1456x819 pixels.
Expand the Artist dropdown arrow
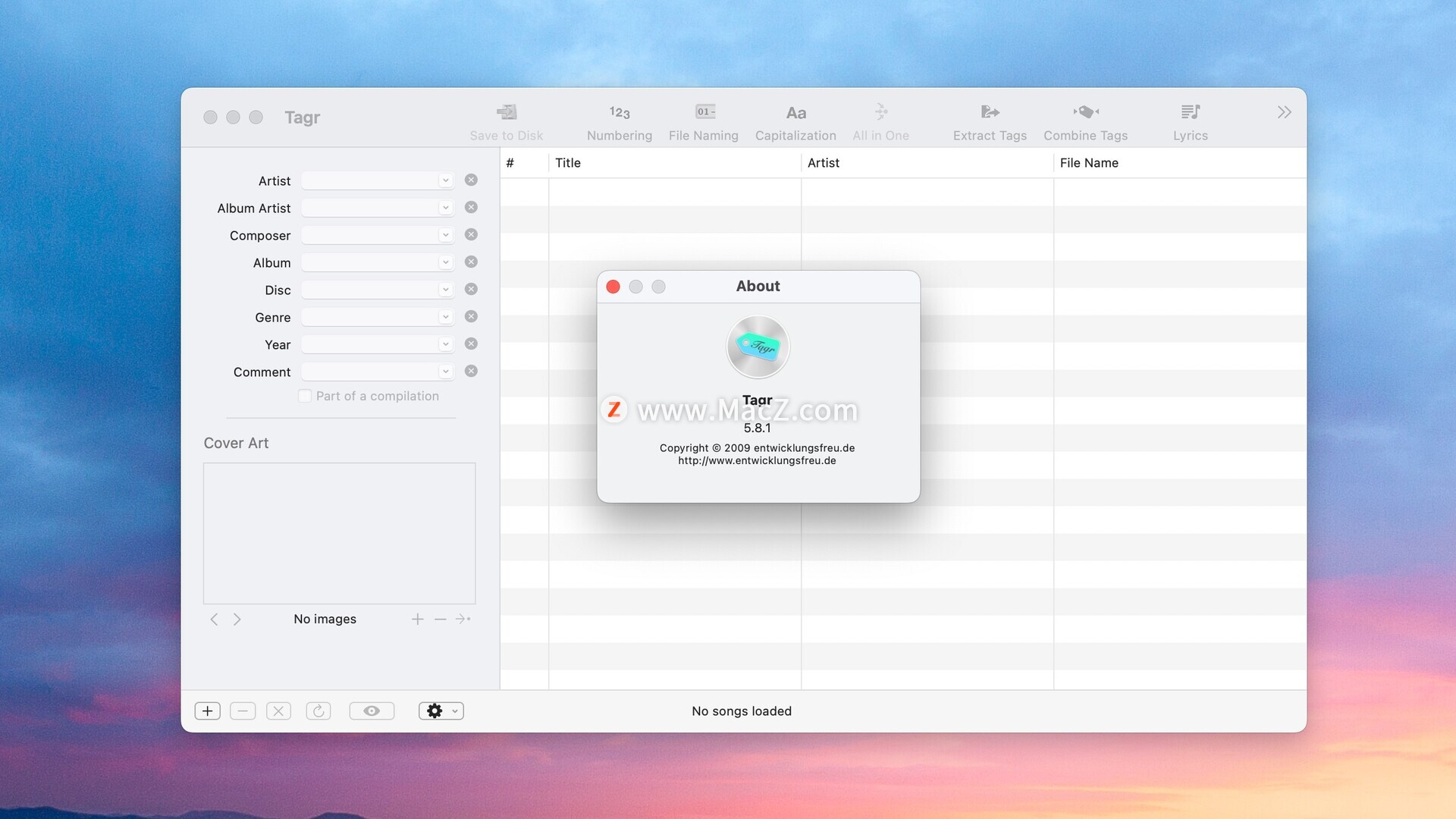[x=445, y=180]
